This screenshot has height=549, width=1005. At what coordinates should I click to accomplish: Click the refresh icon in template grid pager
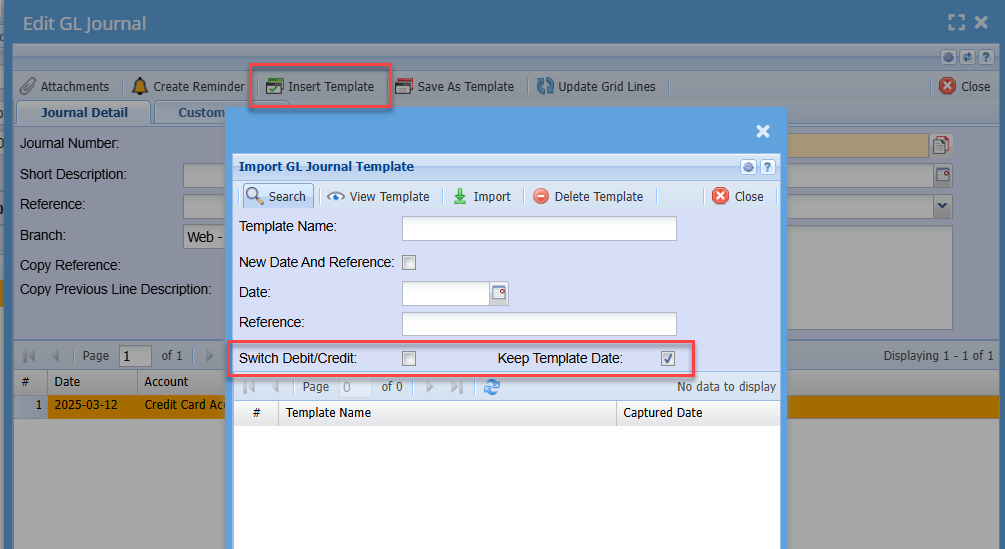[492, 387]
